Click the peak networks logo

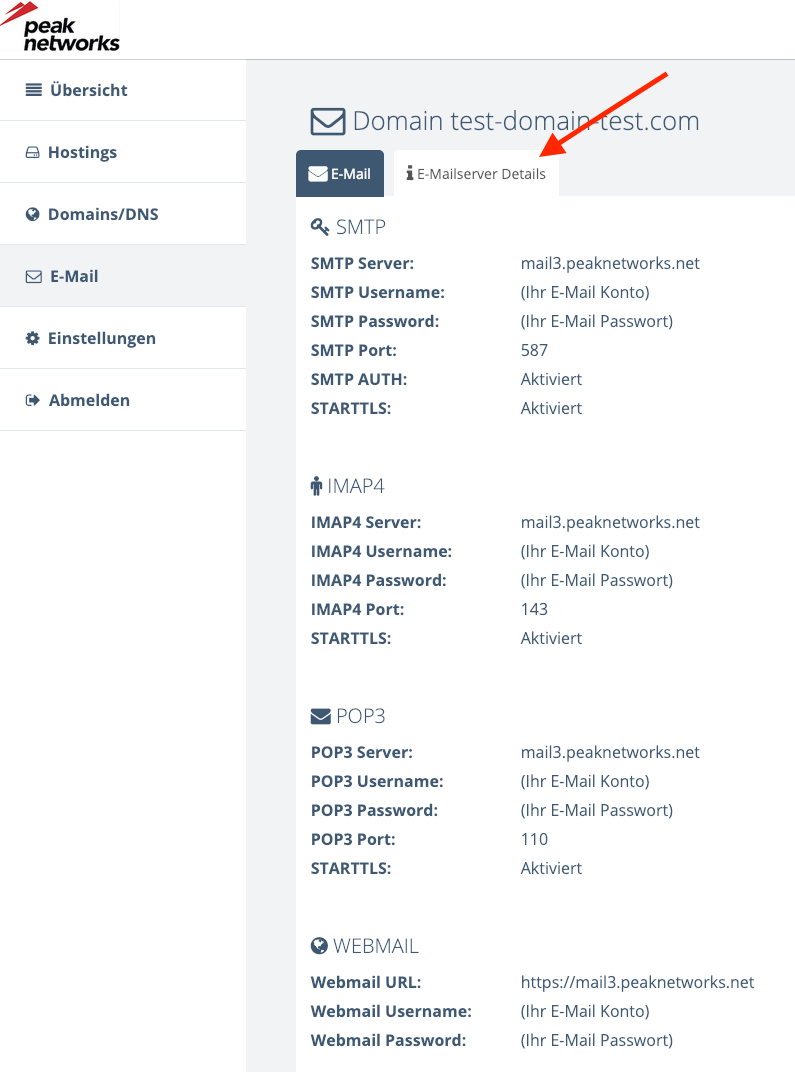coord(60,27)
